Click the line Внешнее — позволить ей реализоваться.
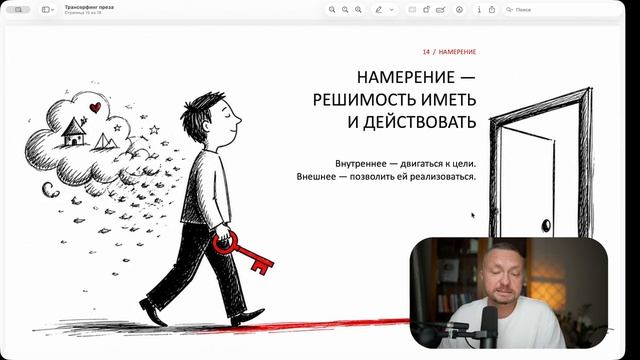 pyautogui.click(x=386, y=177)
